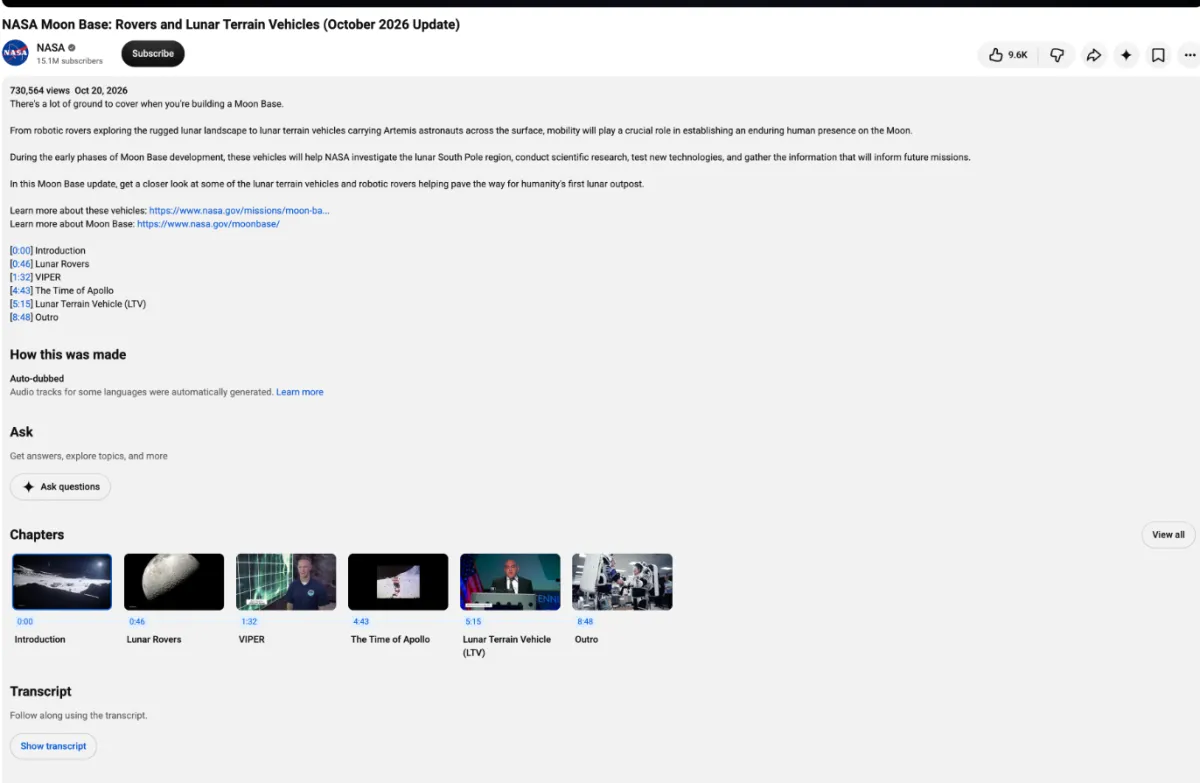Select the Outro chapter thumbnail
The width and height of the screenshot is (1200, 783).
click(x=622, y=582)
